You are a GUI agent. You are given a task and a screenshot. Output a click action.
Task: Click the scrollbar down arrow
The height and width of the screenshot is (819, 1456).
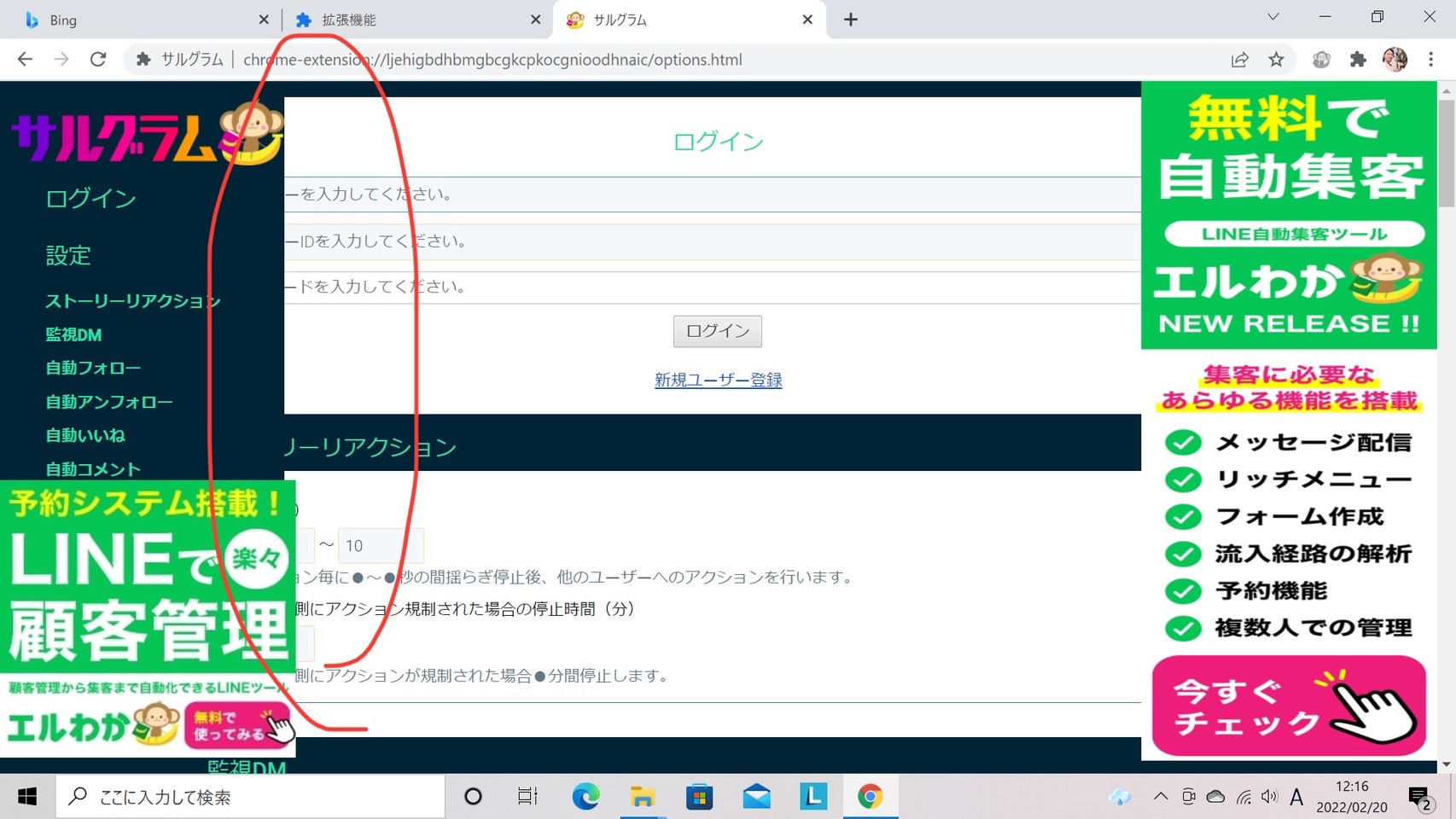point(1446,764)
